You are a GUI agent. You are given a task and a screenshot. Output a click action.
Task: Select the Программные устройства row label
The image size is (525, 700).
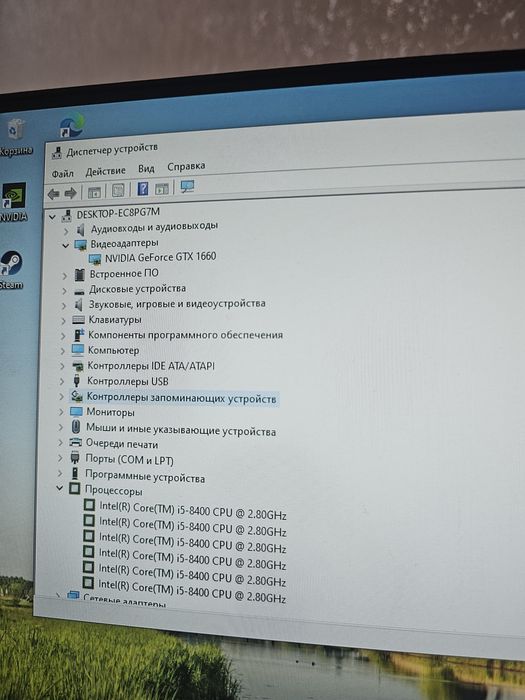coord(145,476)
